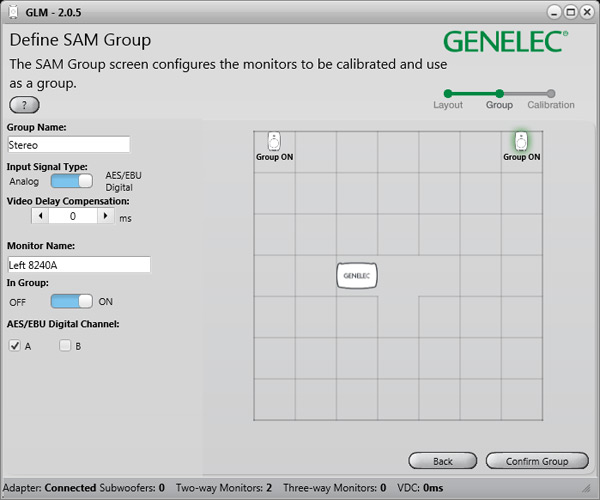600x500 pixels.
Task: Click the GENELEC listening position box in the grid
Action: (x=357, y=275)
